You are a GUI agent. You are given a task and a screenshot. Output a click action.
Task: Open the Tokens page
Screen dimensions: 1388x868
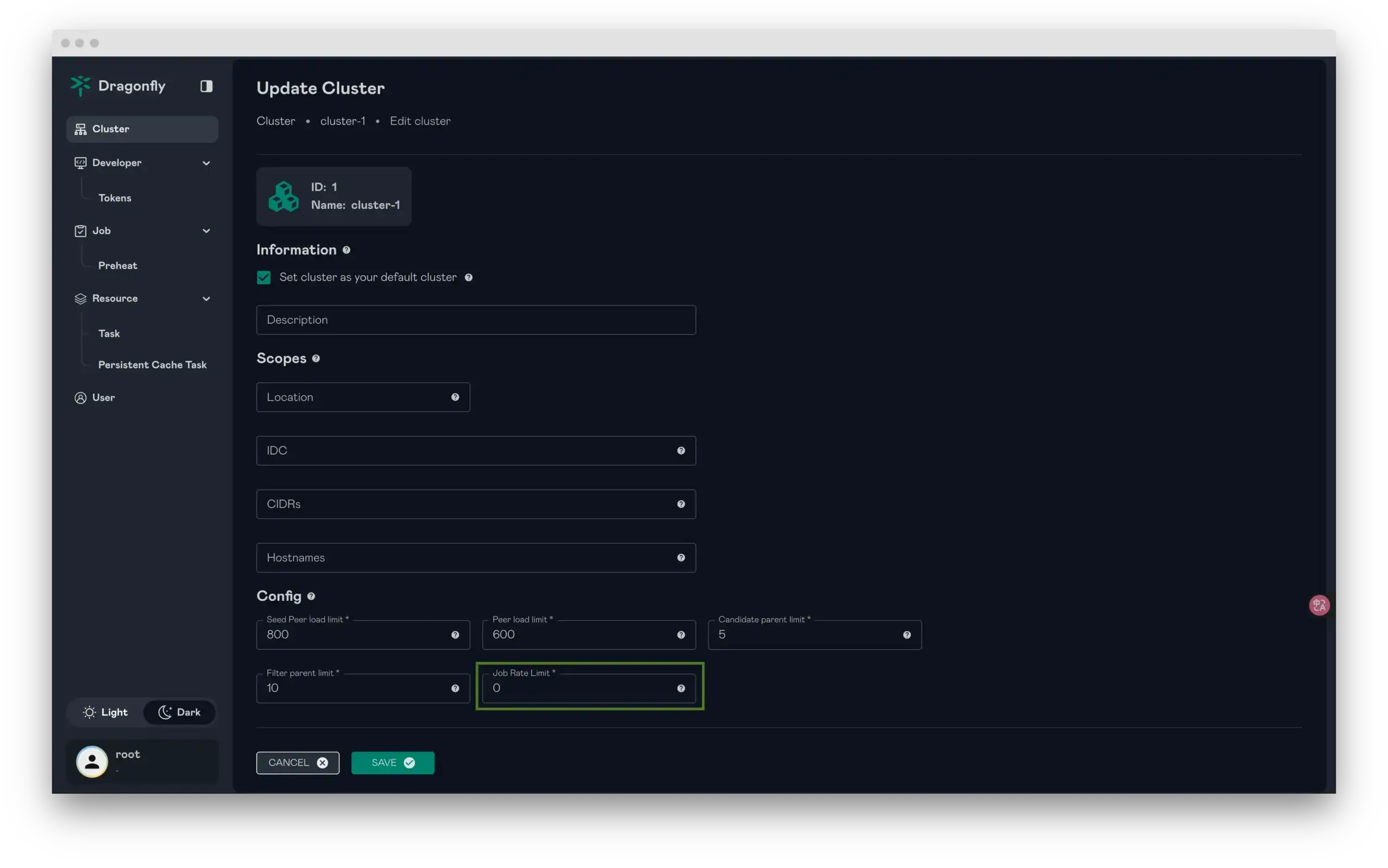(x=115, y=197)
